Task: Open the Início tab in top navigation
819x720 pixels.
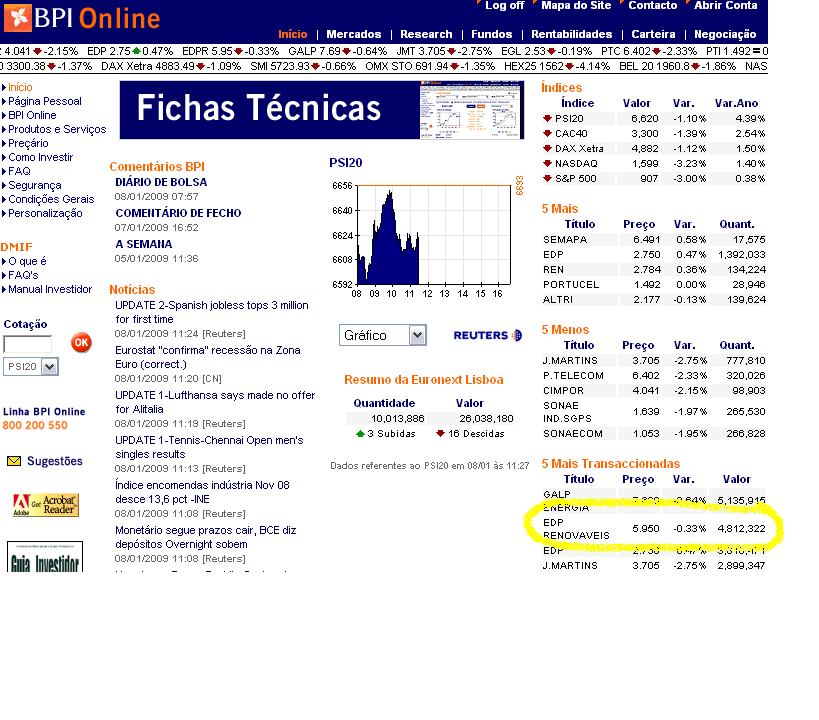Action: pos(292,34)
